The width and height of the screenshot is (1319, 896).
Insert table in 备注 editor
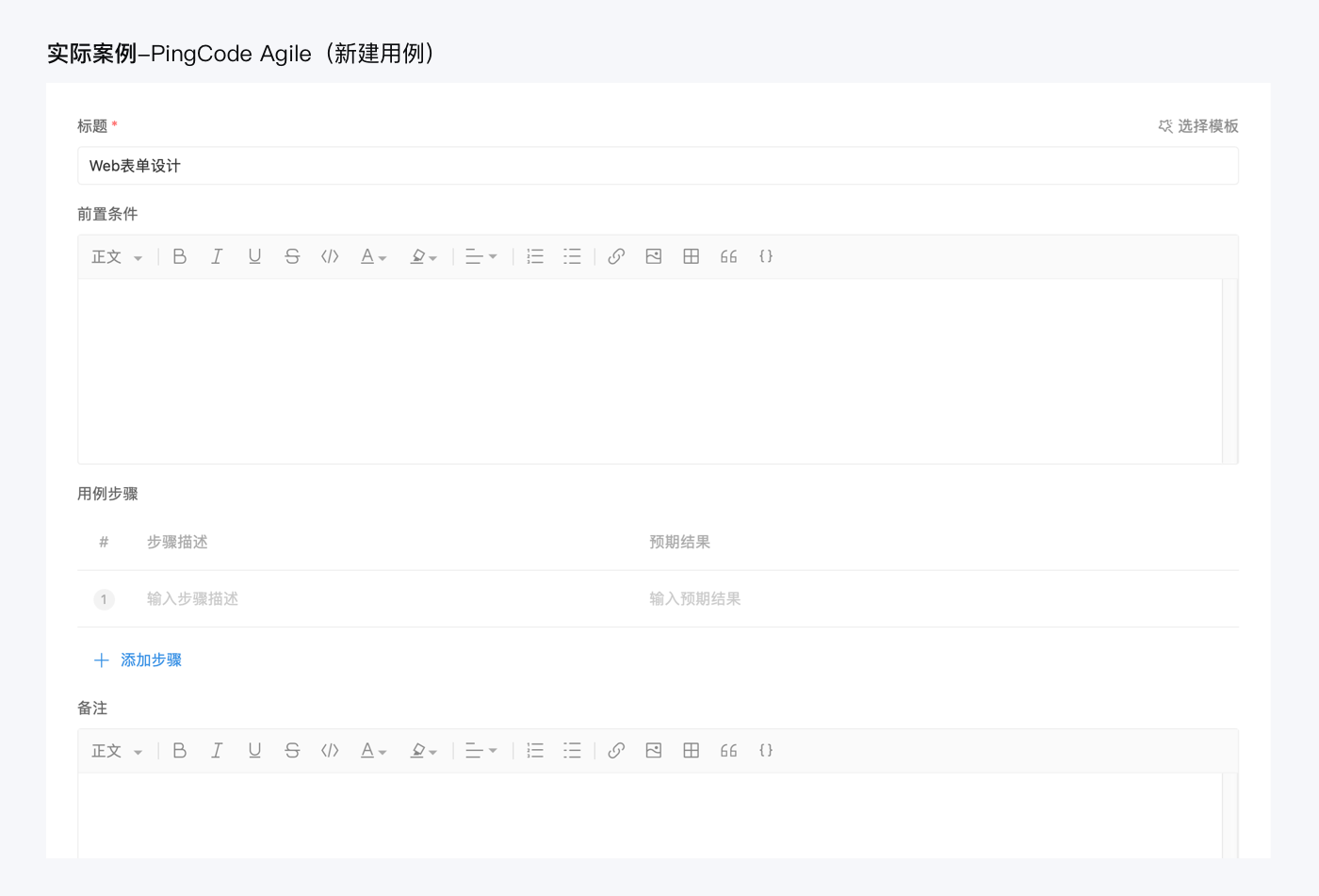click(x=691, y=751)
